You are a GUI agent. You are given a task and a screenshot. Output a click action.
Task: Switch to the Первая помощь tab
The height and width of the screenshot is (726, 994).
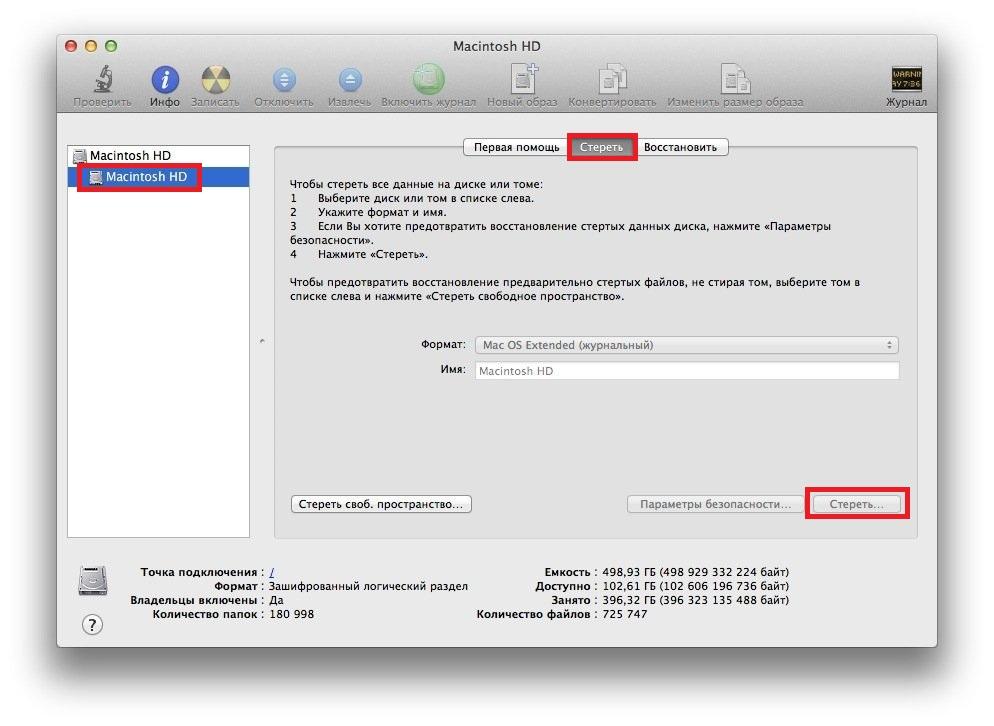(x=516, y=147)
